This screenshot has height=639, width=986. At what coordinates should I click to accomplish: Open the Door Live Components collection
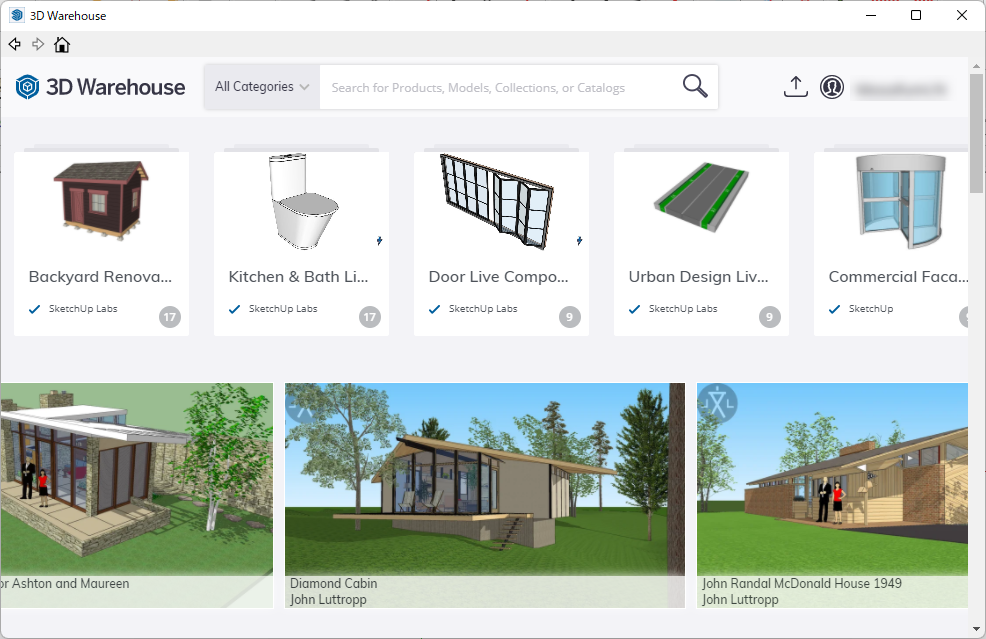click(501, 242)
